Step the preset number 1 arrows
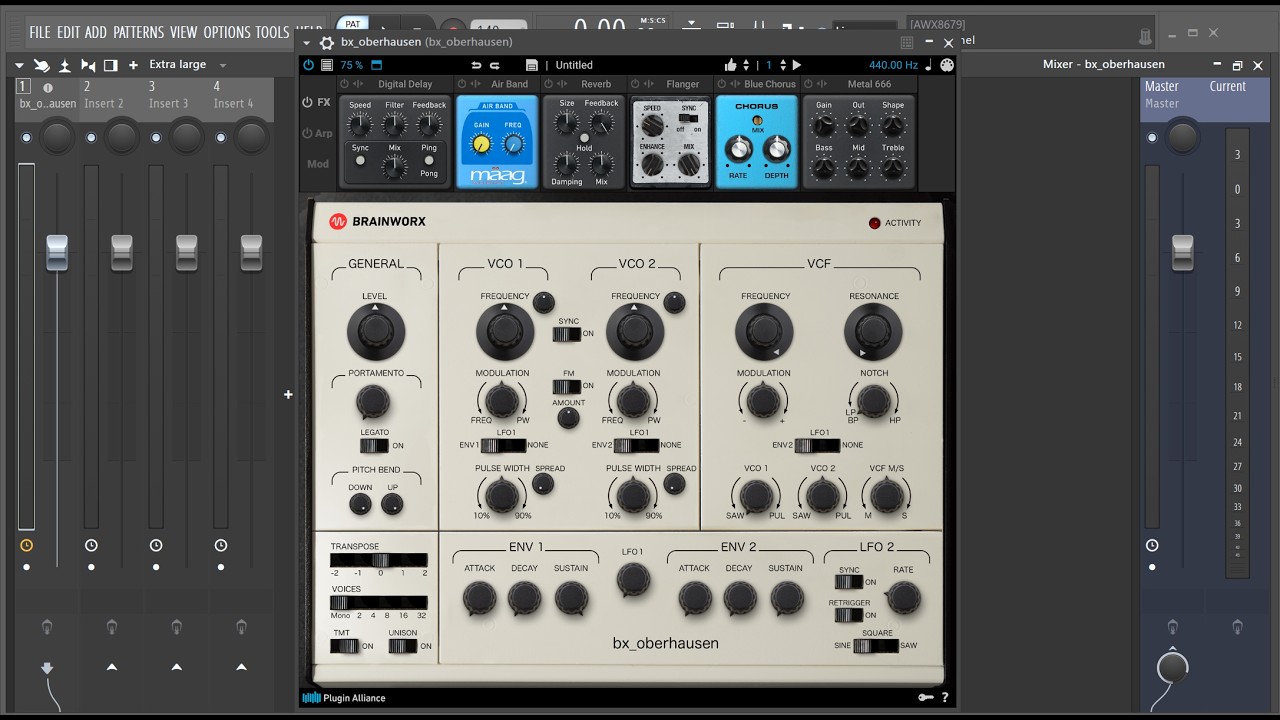 pos(782,65)
